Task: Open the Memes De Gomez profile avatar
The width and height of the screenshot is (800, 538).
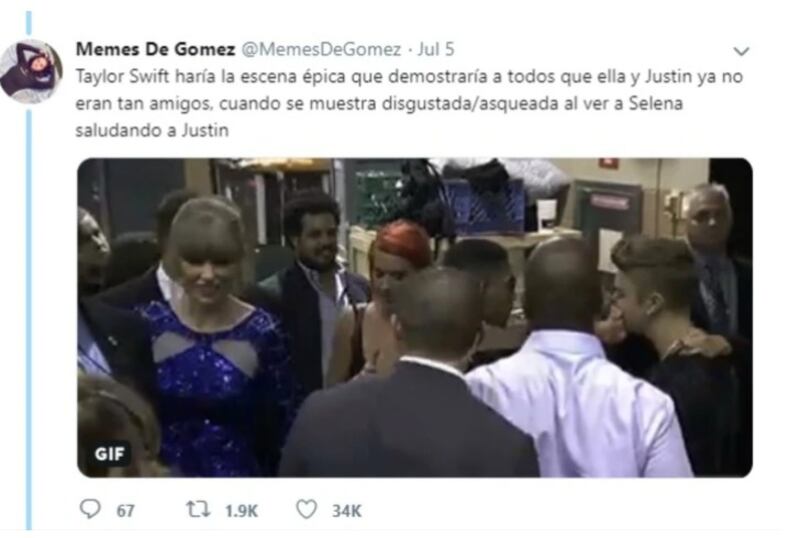Action: (x=31, y=72)
